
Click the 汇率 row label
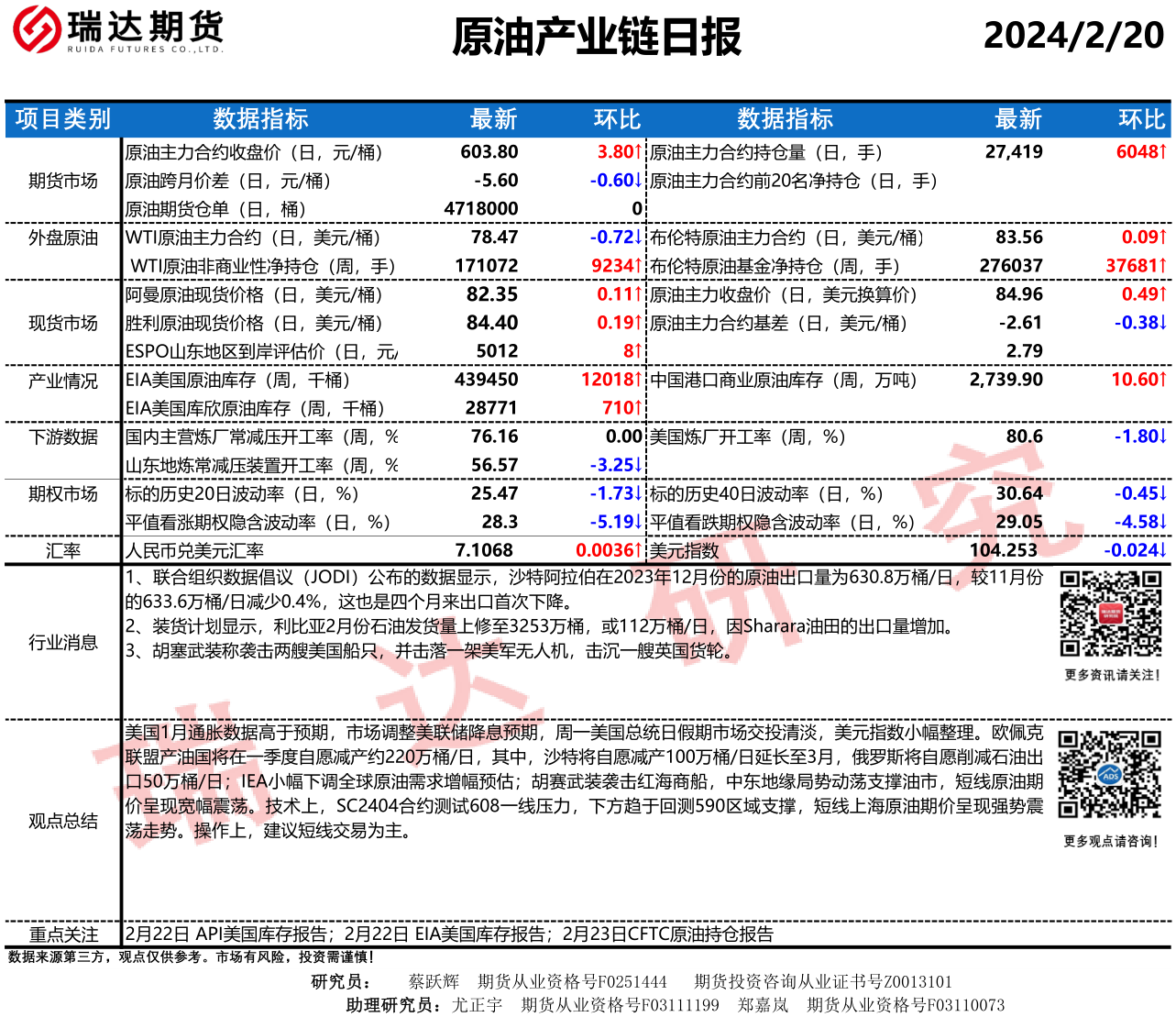[62, 551]
